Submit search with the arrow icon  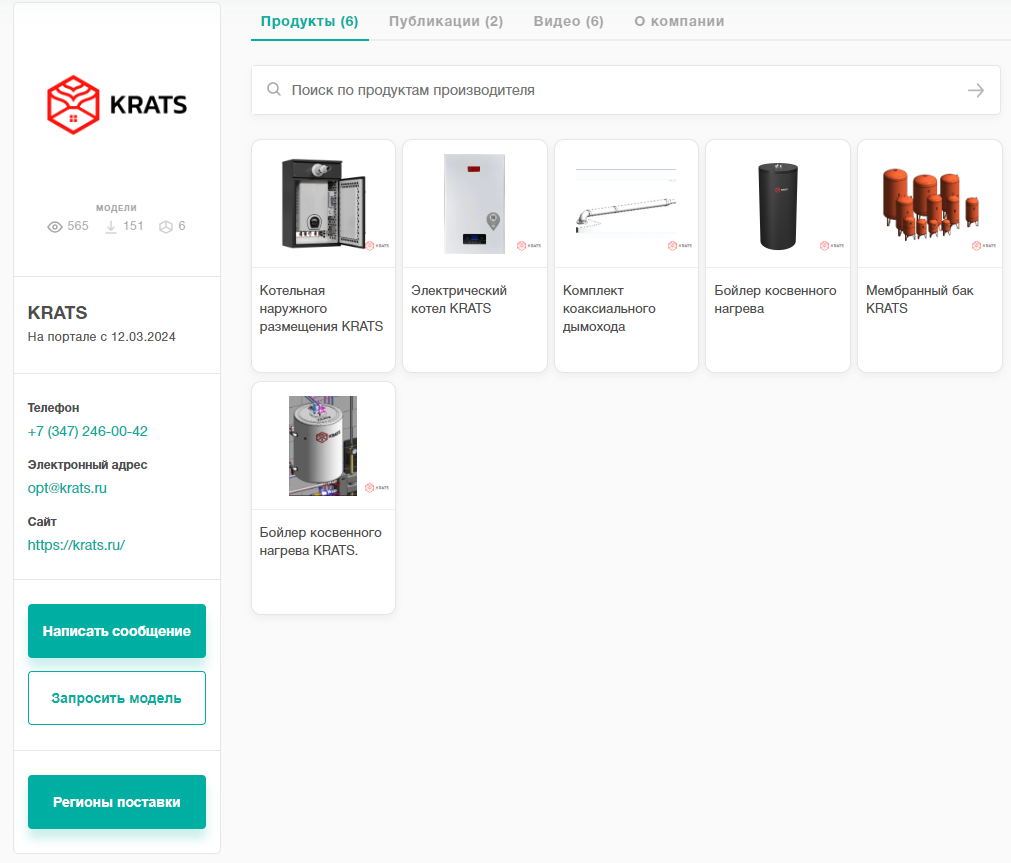click(x=976, y=90)
